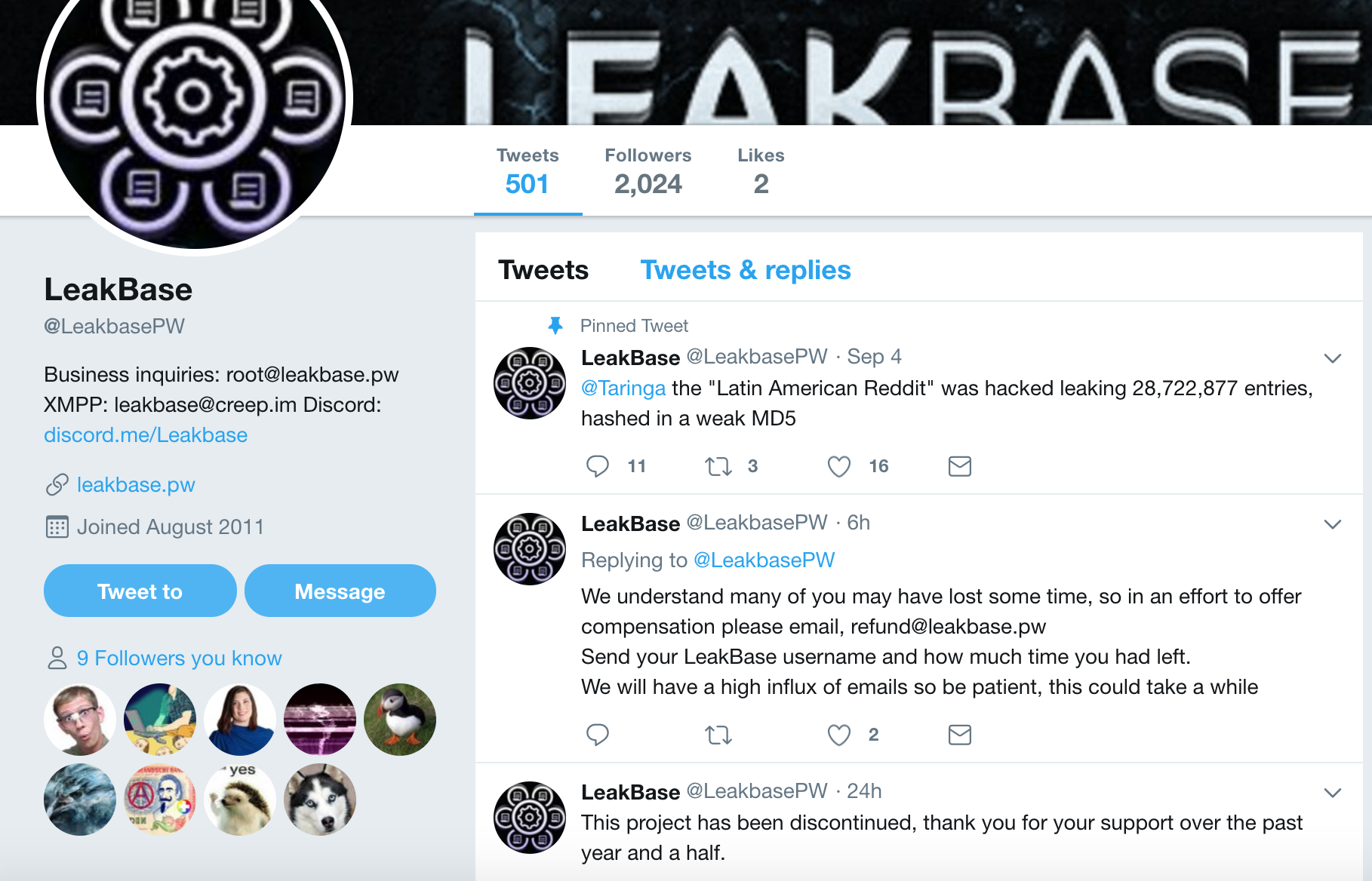Image resolution: width=1372 pixels, height=881 pixels.
Task: Select the Followers 2,024 stat tab
Action: (648, 172)
